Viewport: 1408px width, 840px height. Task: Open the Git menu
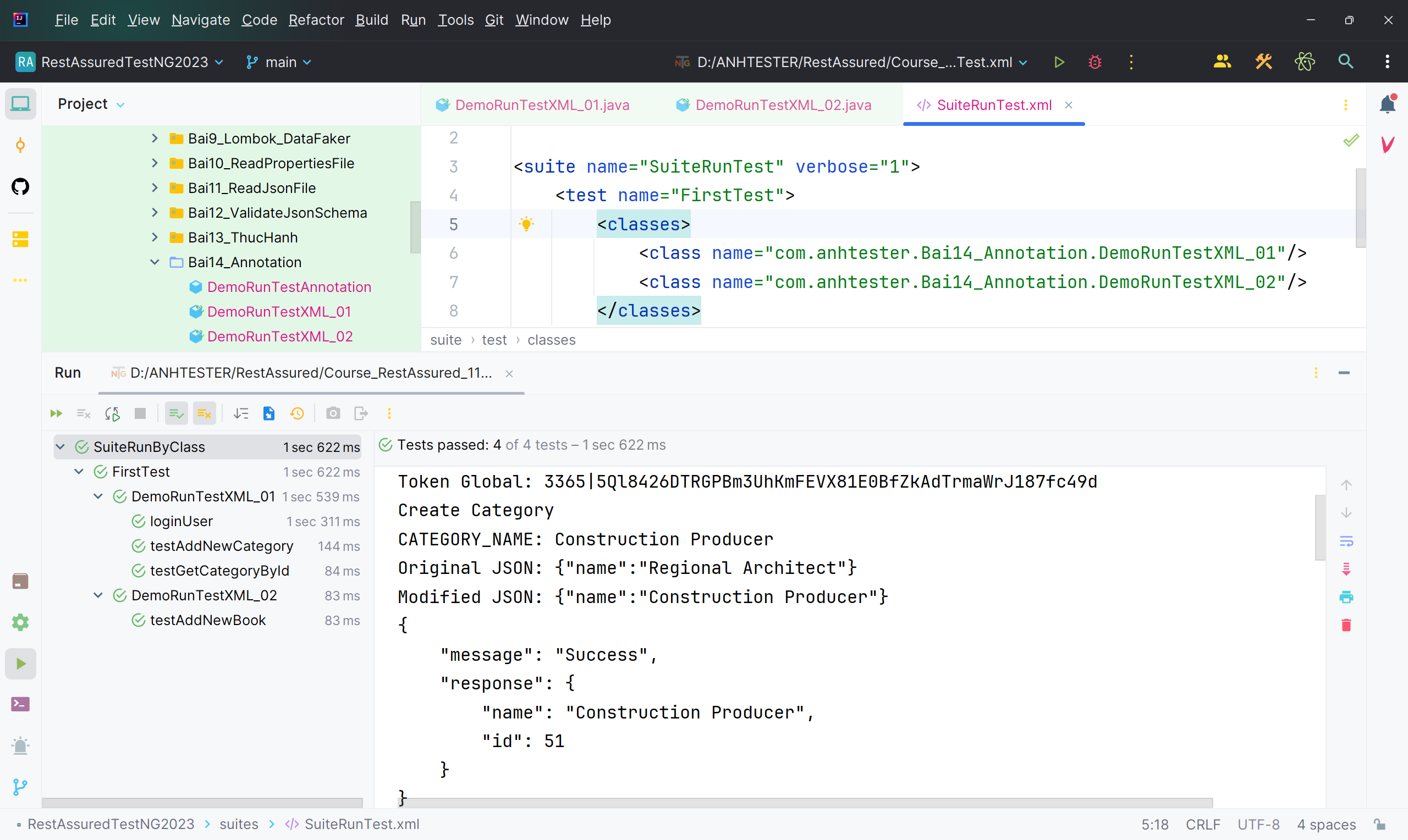click(494, 20)
